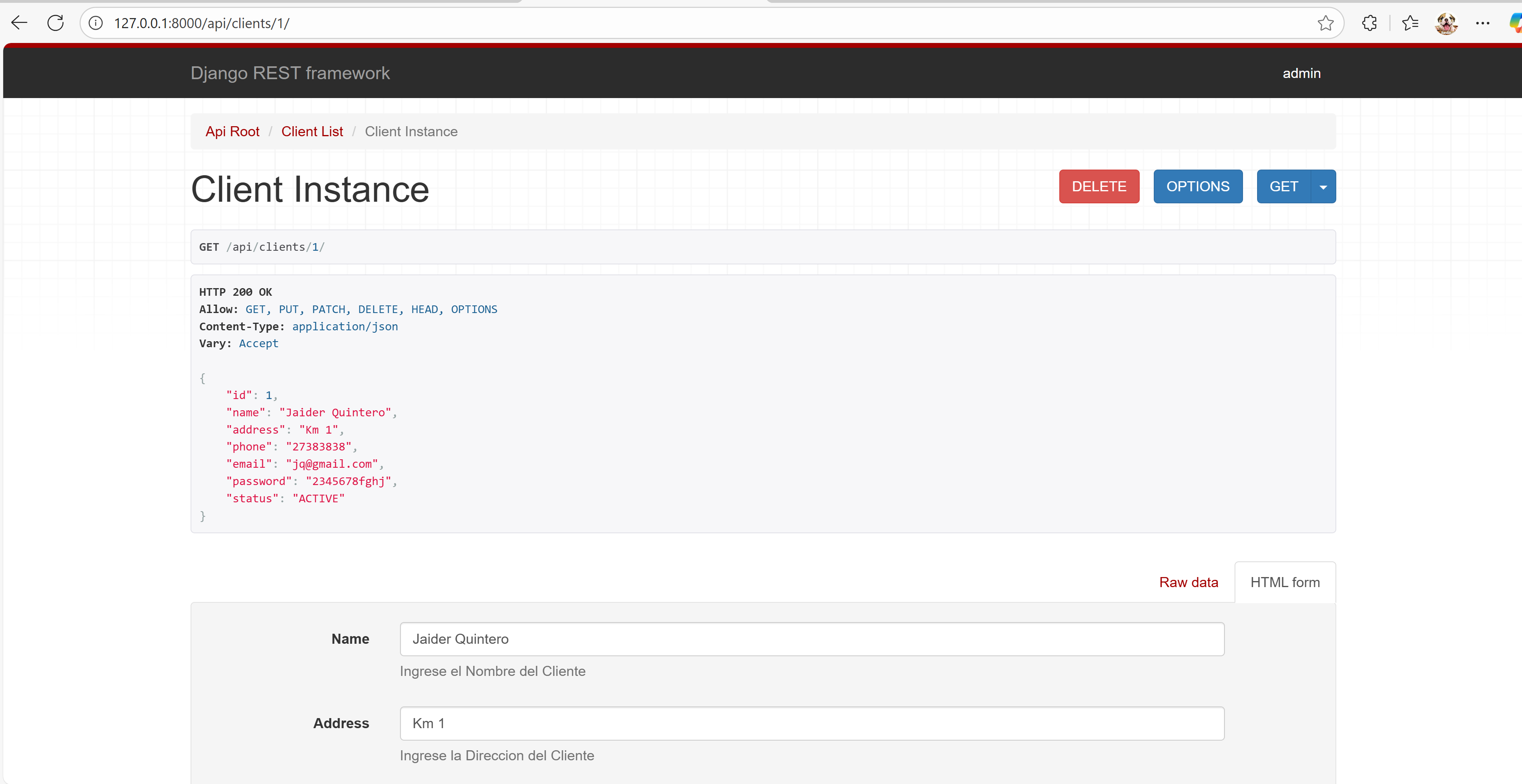The height and width of the screenshot is (784, 1522).
Task: Expand the GET format dropdown arrow
Action: pos(1323,187)
